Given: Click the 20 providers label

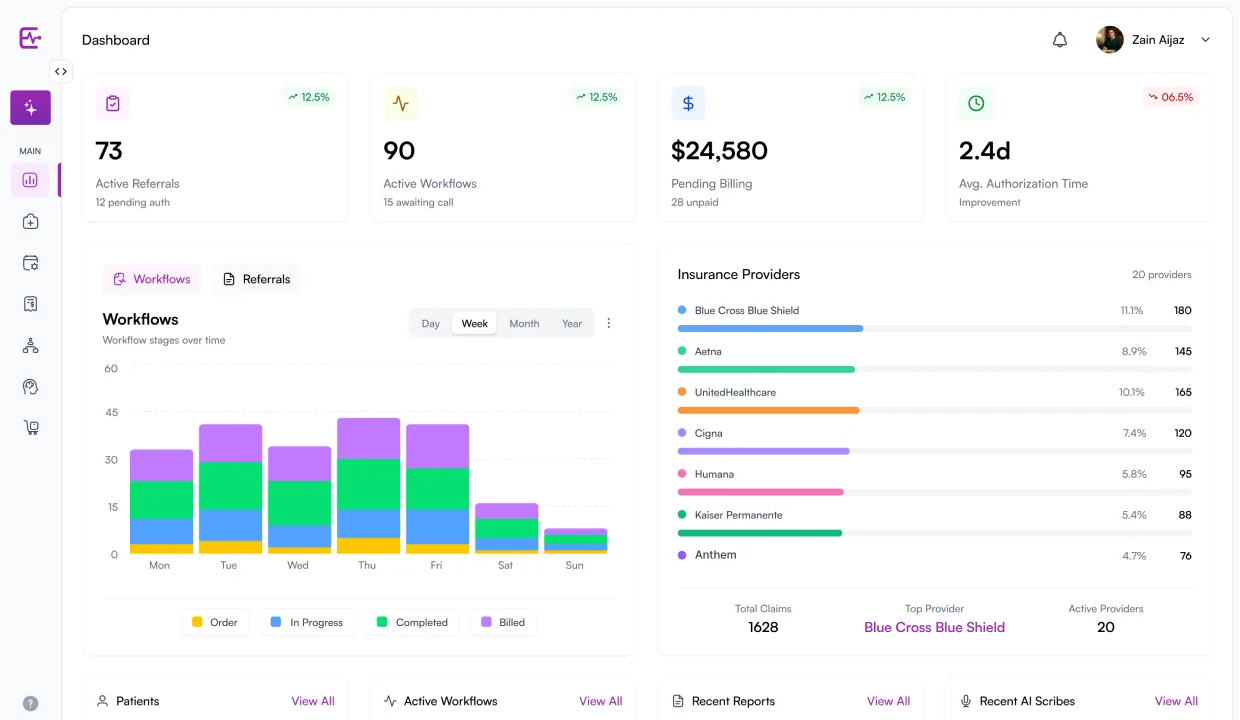Looking at the screenshot, I should point(1162,275).
